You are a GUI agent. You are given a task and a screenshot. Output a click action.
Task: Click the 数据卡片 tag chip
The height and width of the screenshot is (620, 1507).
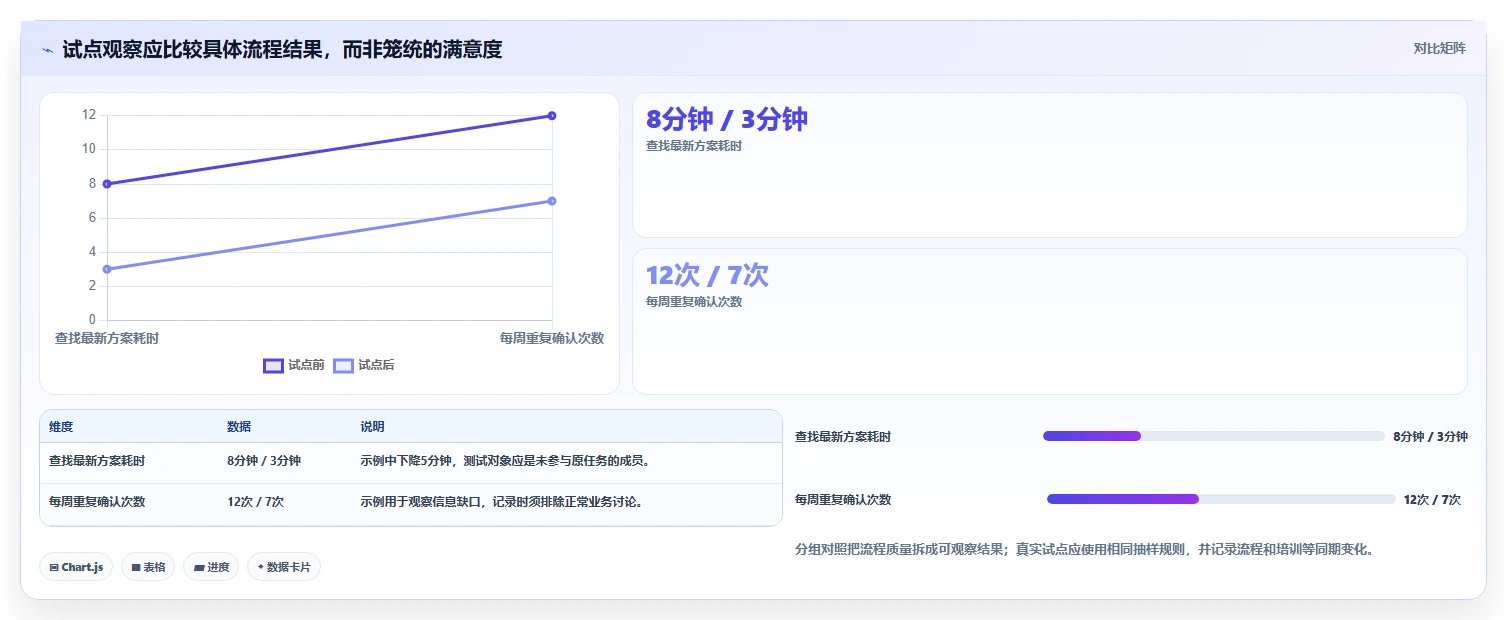pos(284,567)
